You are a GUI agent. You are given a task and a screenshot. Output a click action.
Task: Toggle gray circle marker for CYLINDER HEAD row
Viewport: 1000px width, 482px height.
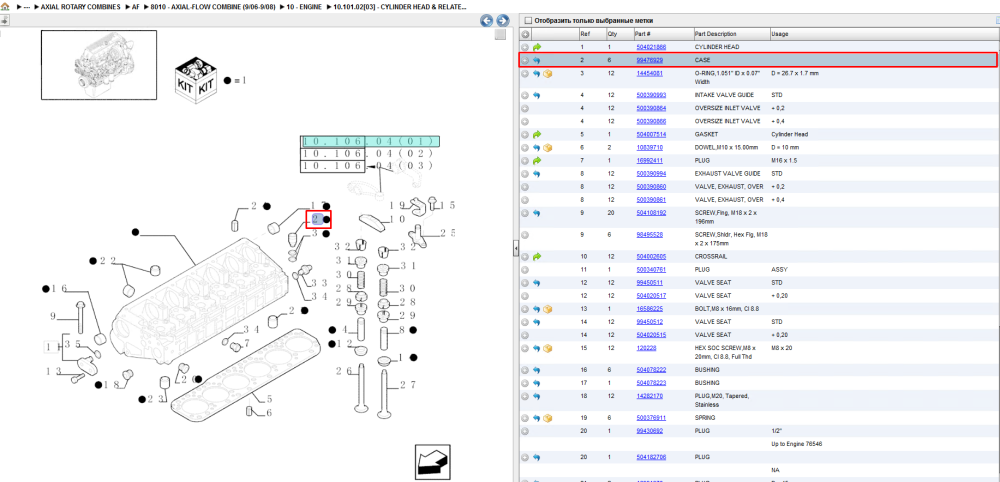point(525,47)
